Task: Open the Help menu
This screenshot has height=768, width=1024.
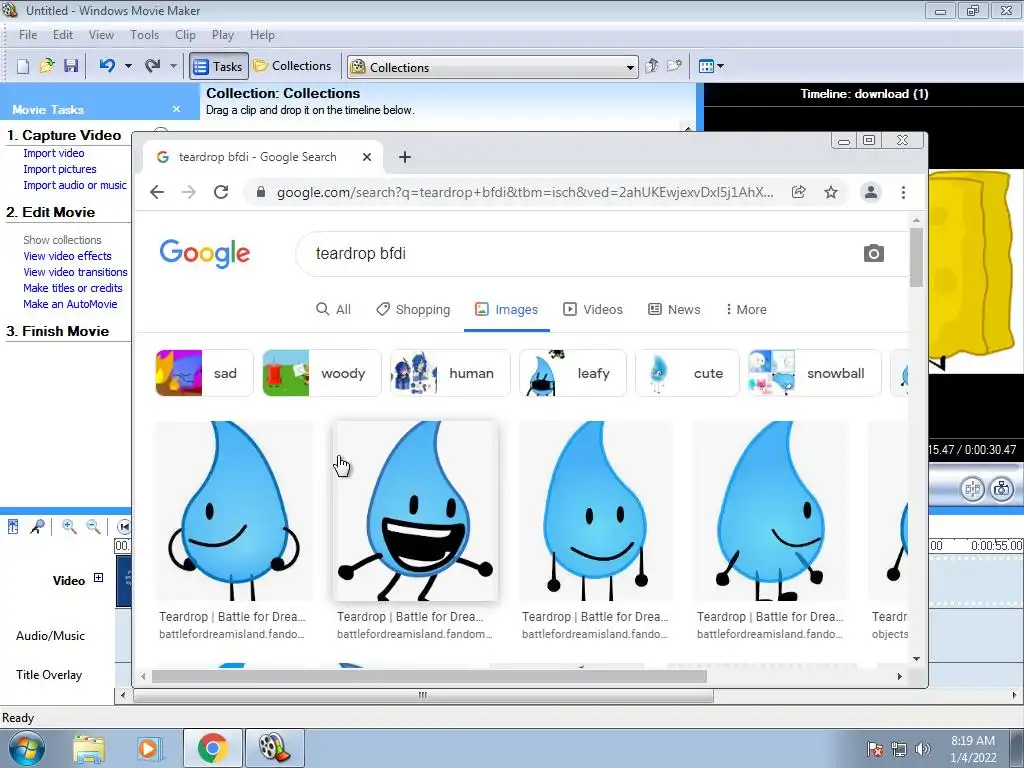Action: click(262, 35)
